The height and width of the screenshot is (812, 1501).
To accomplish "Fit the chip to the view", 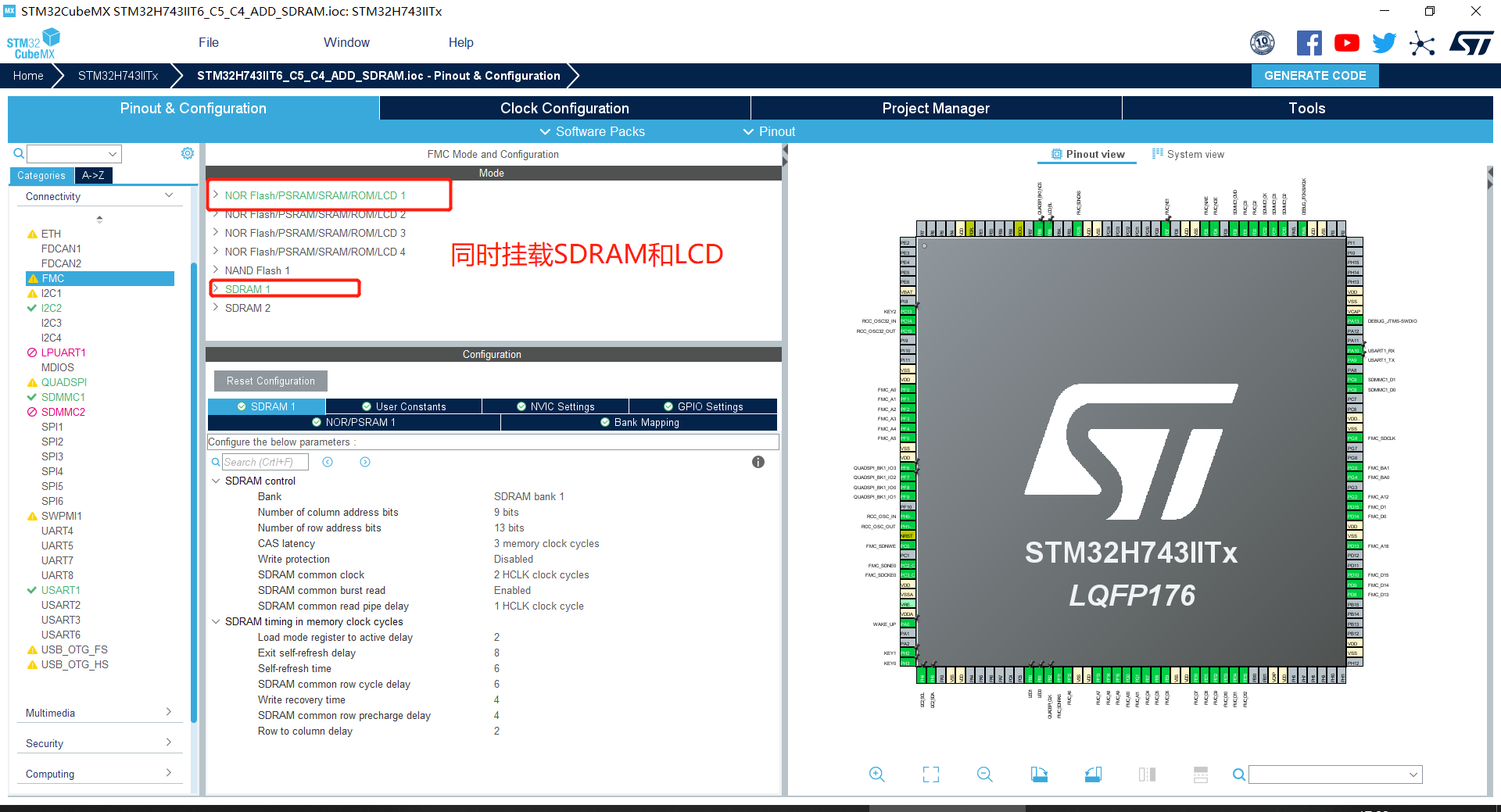I will coord(931,774).
